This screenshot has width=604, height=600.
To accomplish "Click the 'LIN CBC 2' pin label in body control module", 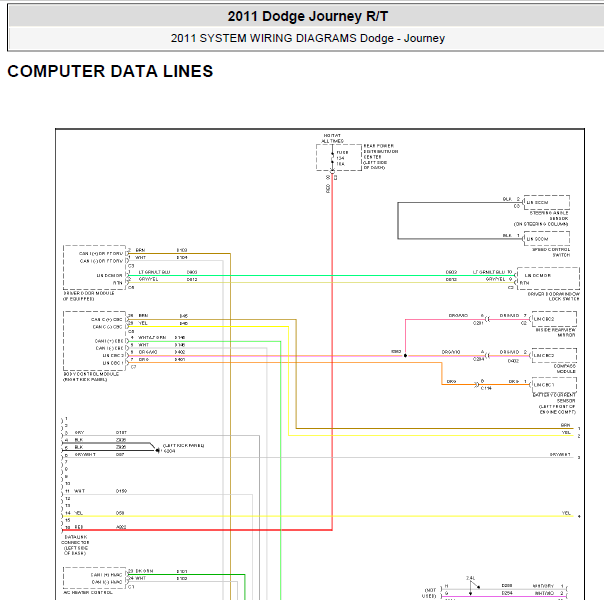I will point(113,355).
